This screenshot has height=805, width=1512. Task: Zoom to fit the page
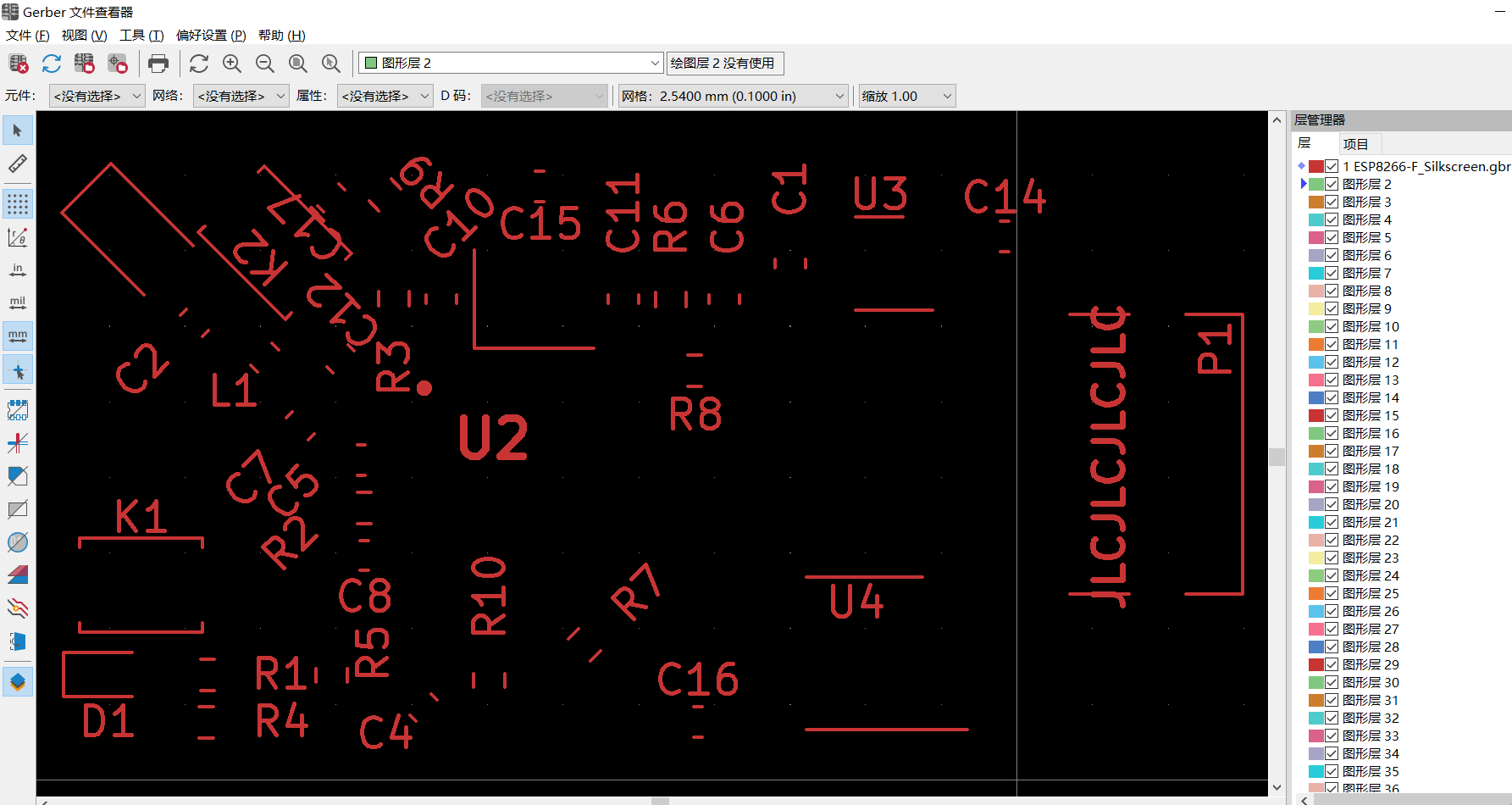point(297,63)
